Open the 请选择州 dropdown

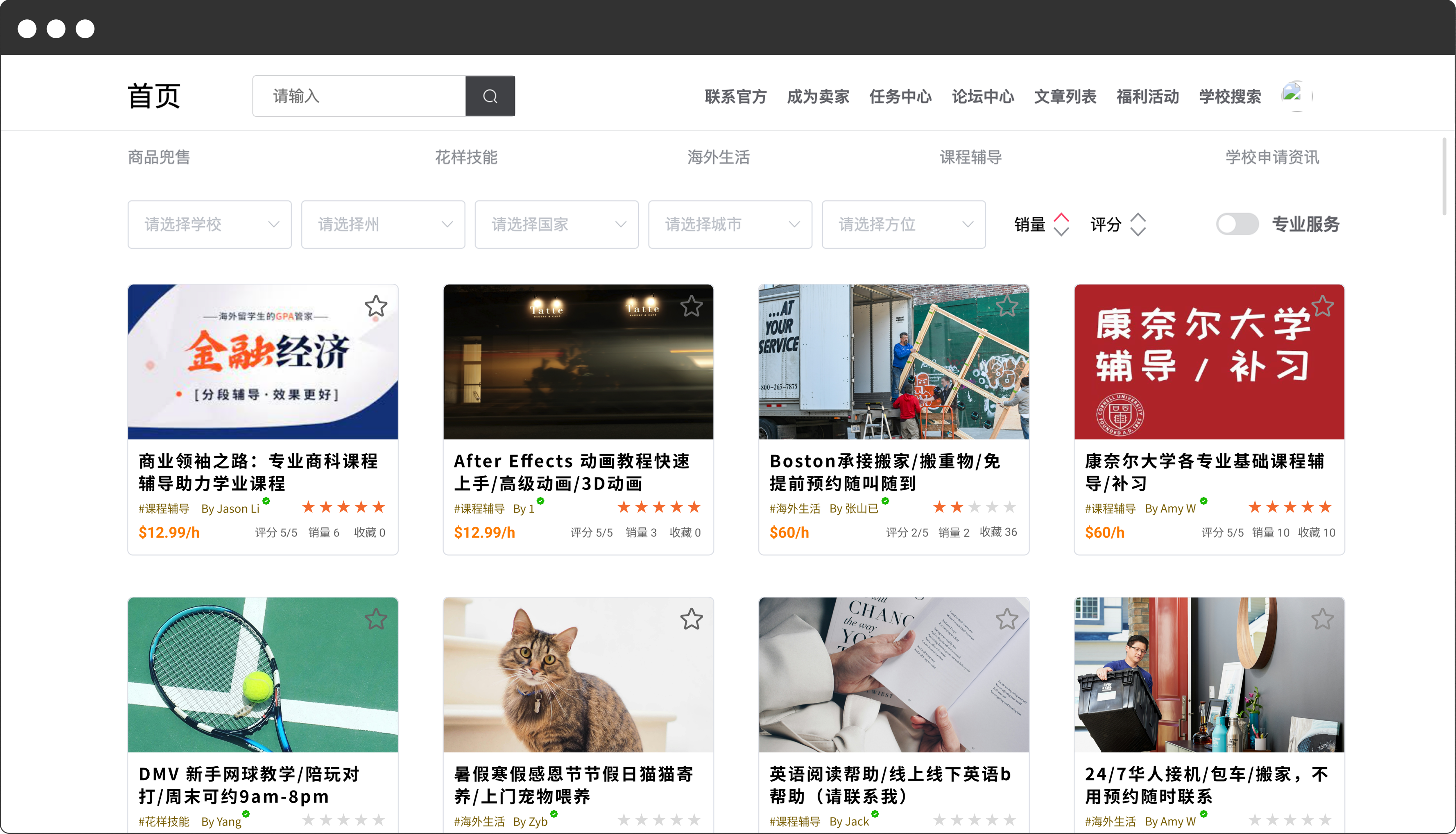383,225
